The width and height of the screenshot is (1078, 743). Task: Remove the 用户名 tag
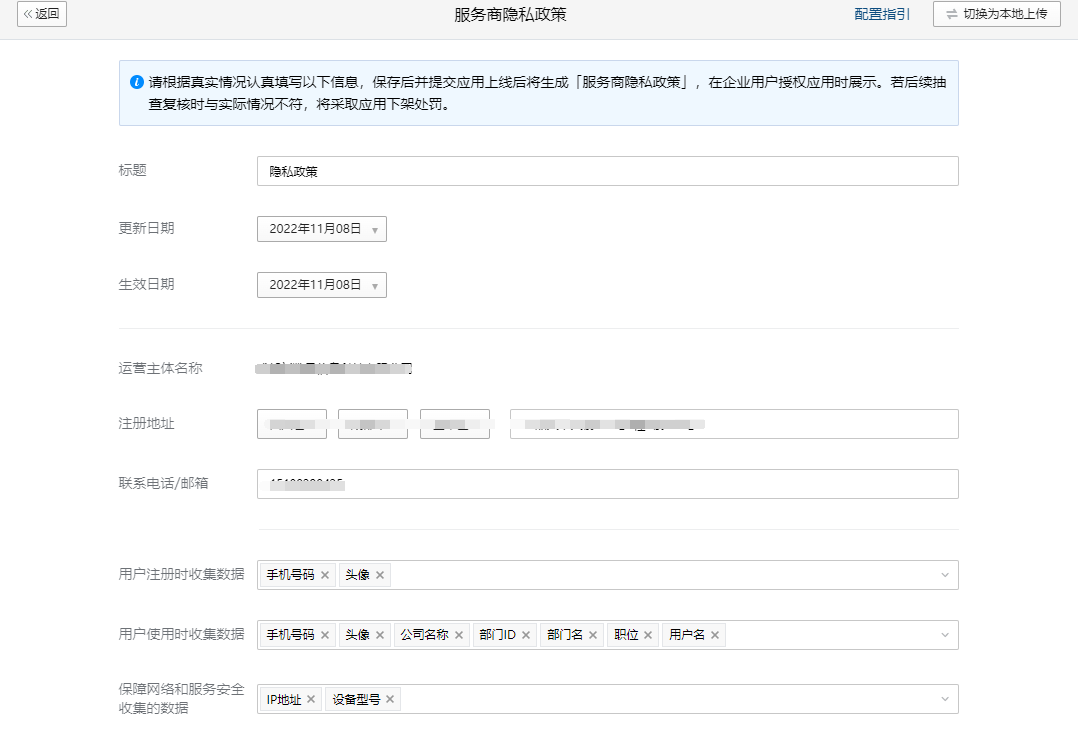[x=715, y=635]
